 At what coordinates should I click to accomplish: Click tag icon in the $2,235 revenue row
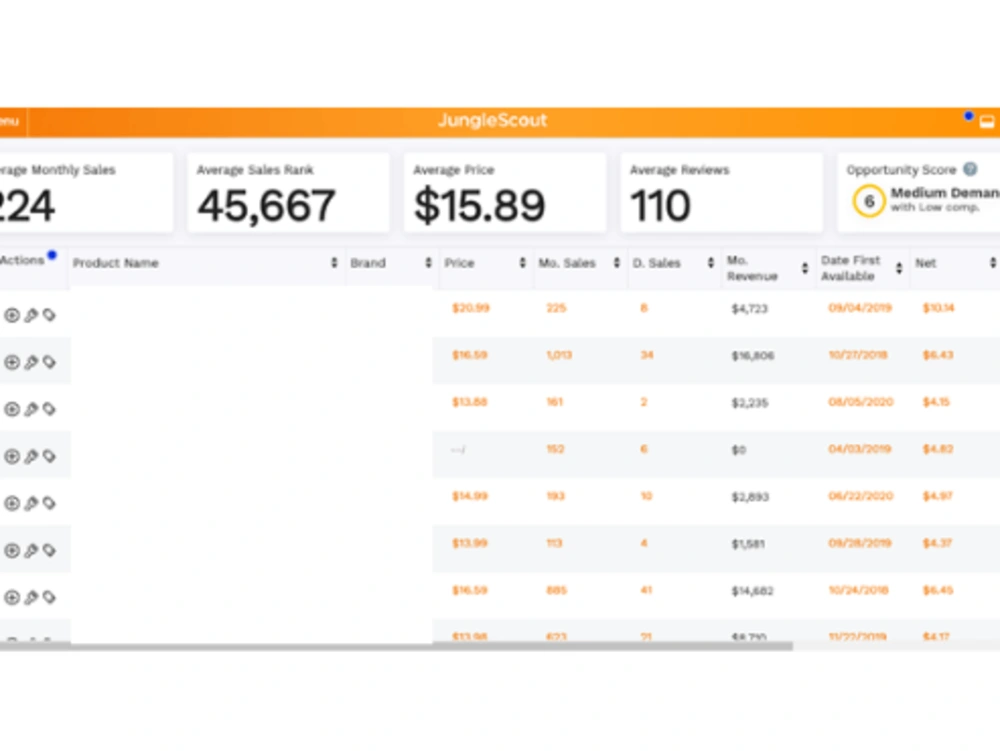point(49,409)
